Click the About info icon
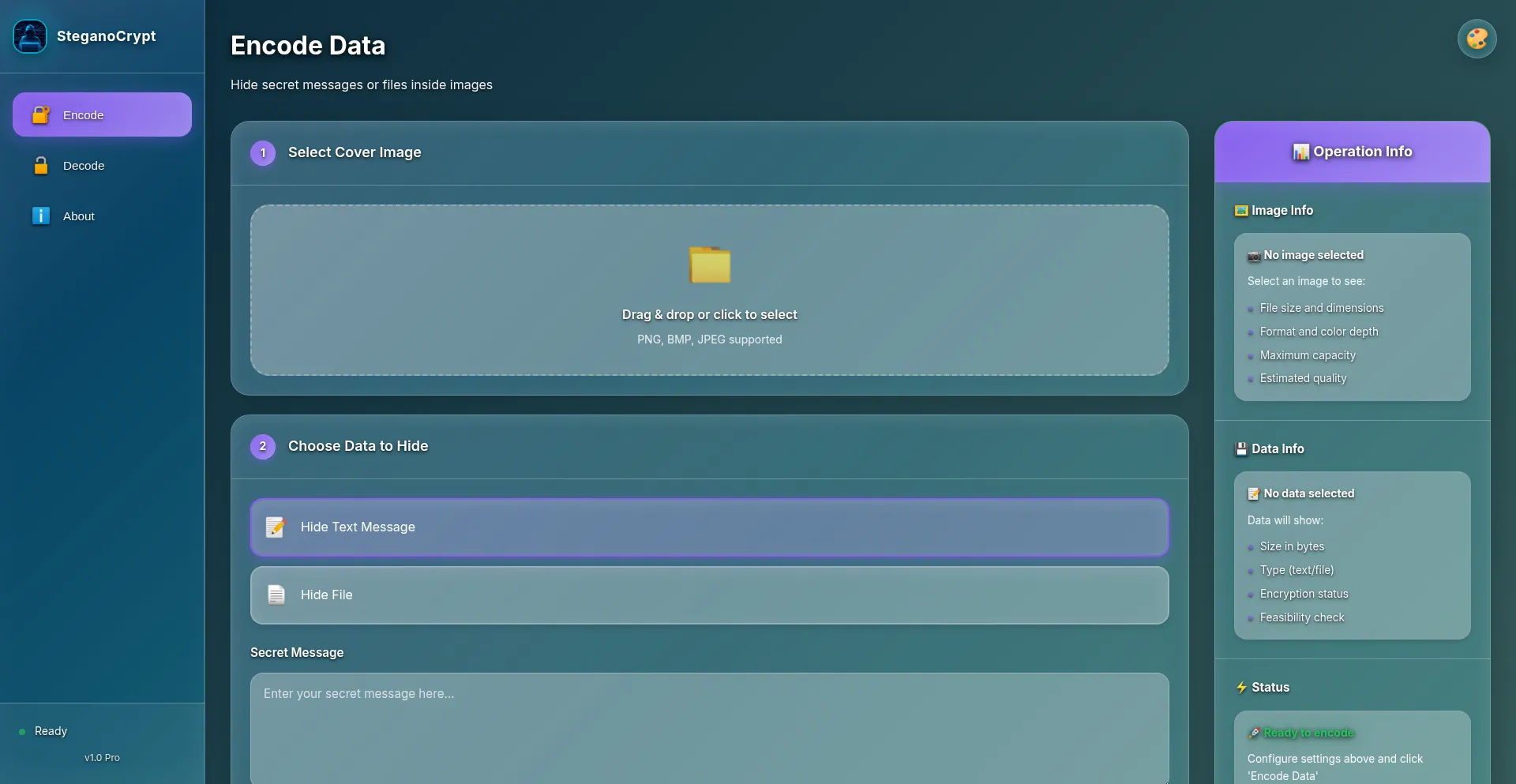Viewport: 1516px width, 784px height. [x=41, y=216]
